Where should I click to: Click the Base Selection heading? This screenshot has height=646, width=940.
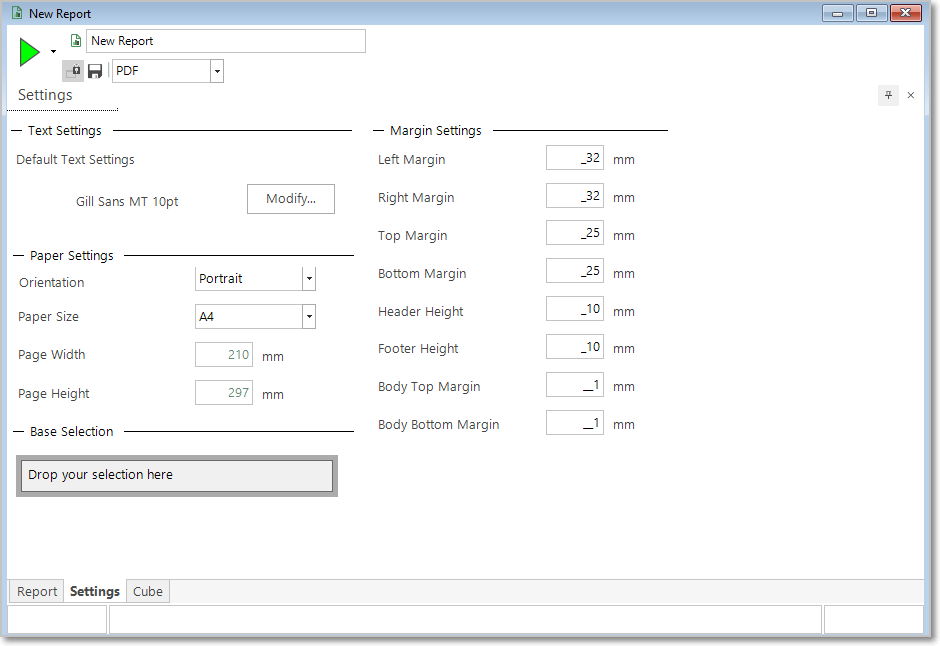(71, 431)
